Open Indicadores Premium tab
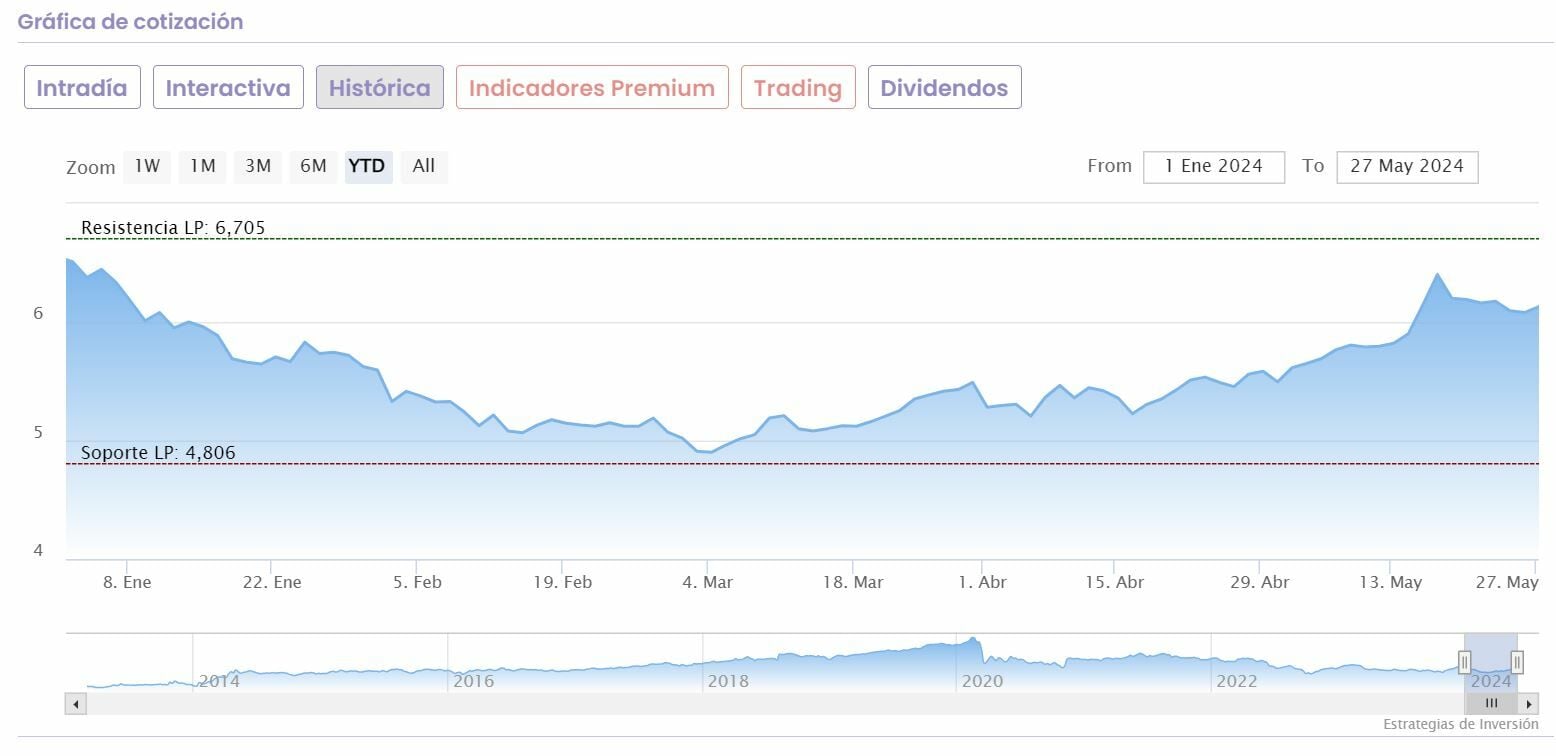Image resolution: width=1556 pixels, height=756 pixels. click(x=592, y=88)
